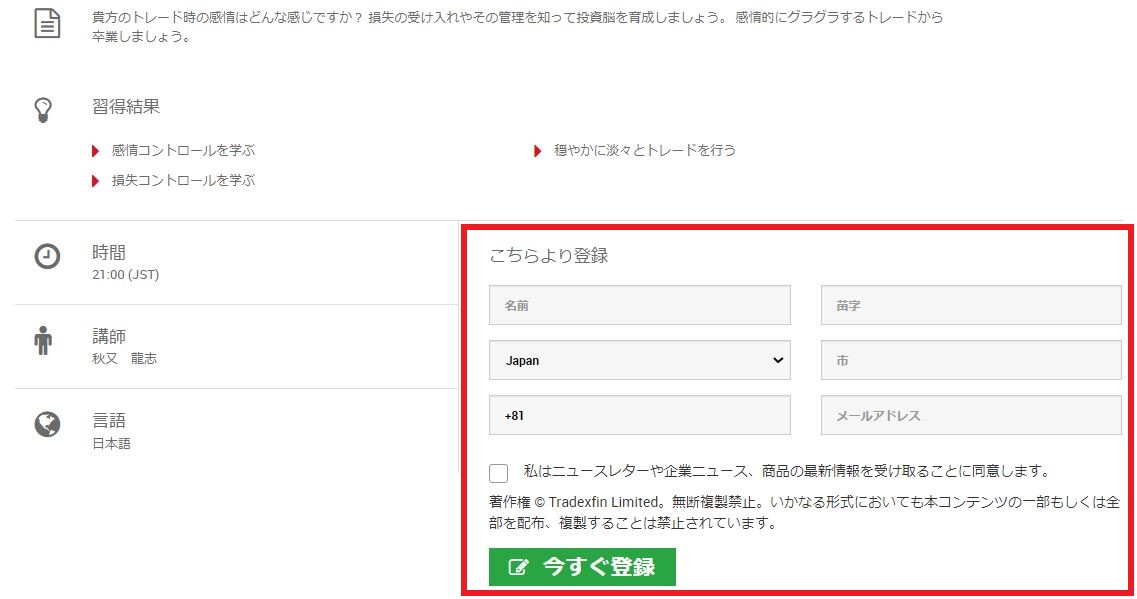Click the edit icon on the 今すぐ登録 button
This screenshot has width=1137, height=599.
[x=518, y=568]
